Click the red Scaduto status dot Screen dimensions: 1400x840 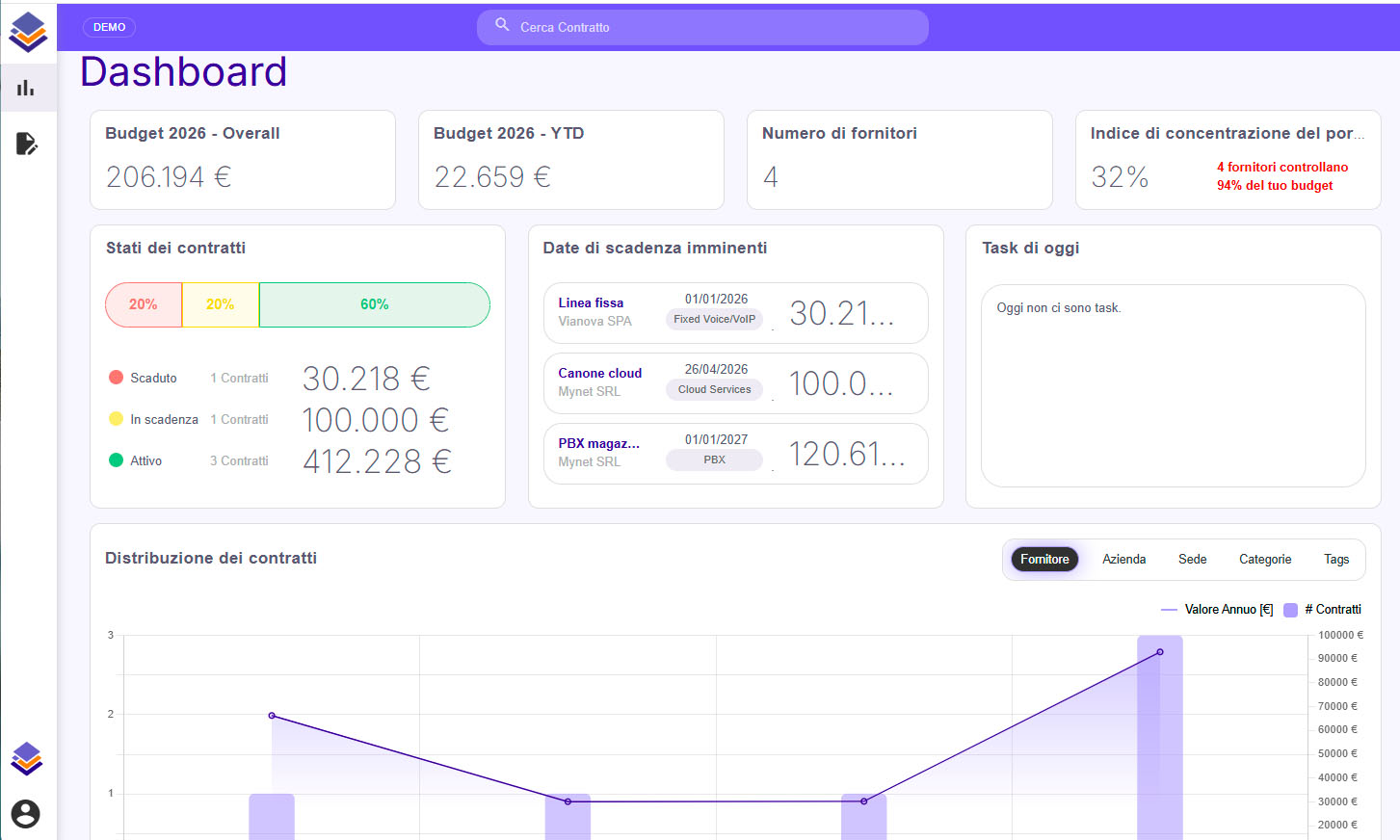[x=117, y=378]
